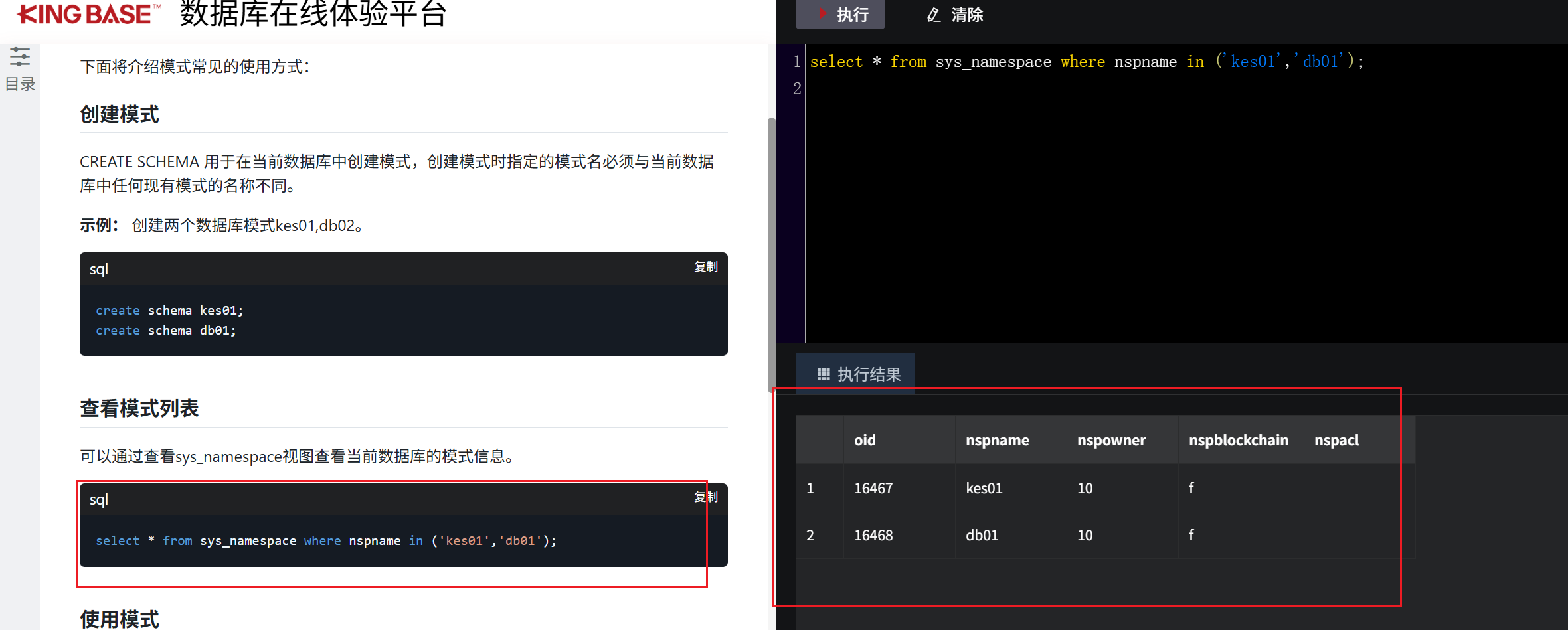
Task: Select the nspname column header in results
Action: point(997,439)
